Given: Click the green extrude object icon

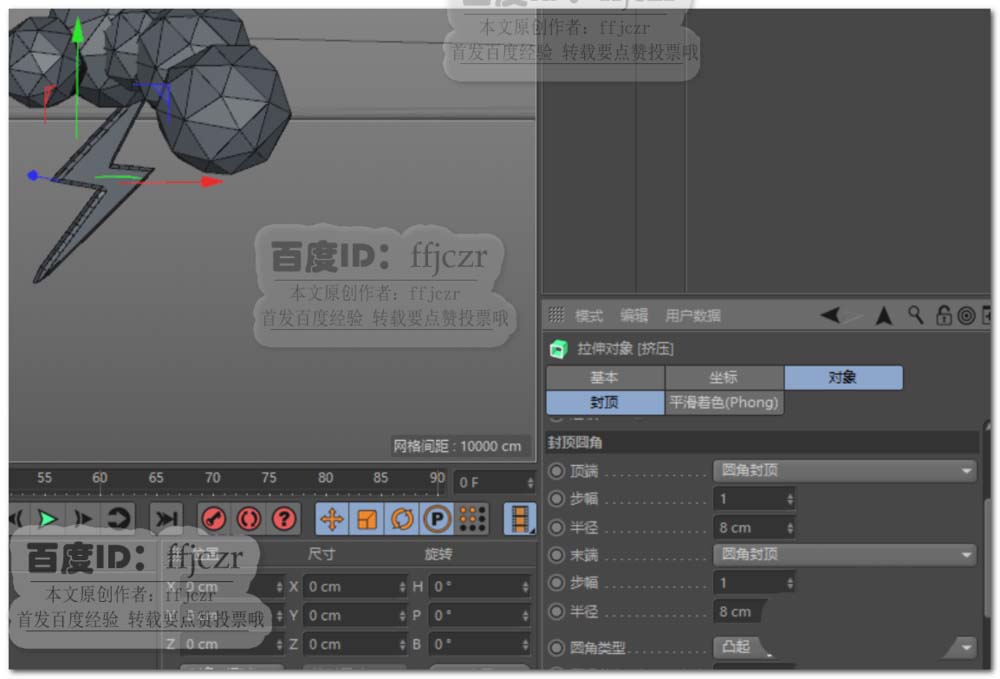Looking at the screenshot, I should (x=558, y=349).
